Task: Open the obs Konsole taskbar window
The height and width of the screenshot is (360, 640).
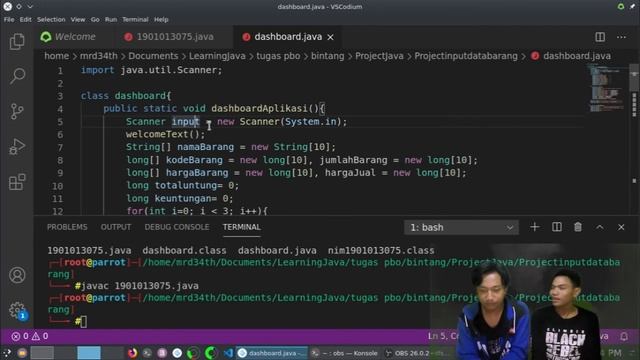Action: 344,353
